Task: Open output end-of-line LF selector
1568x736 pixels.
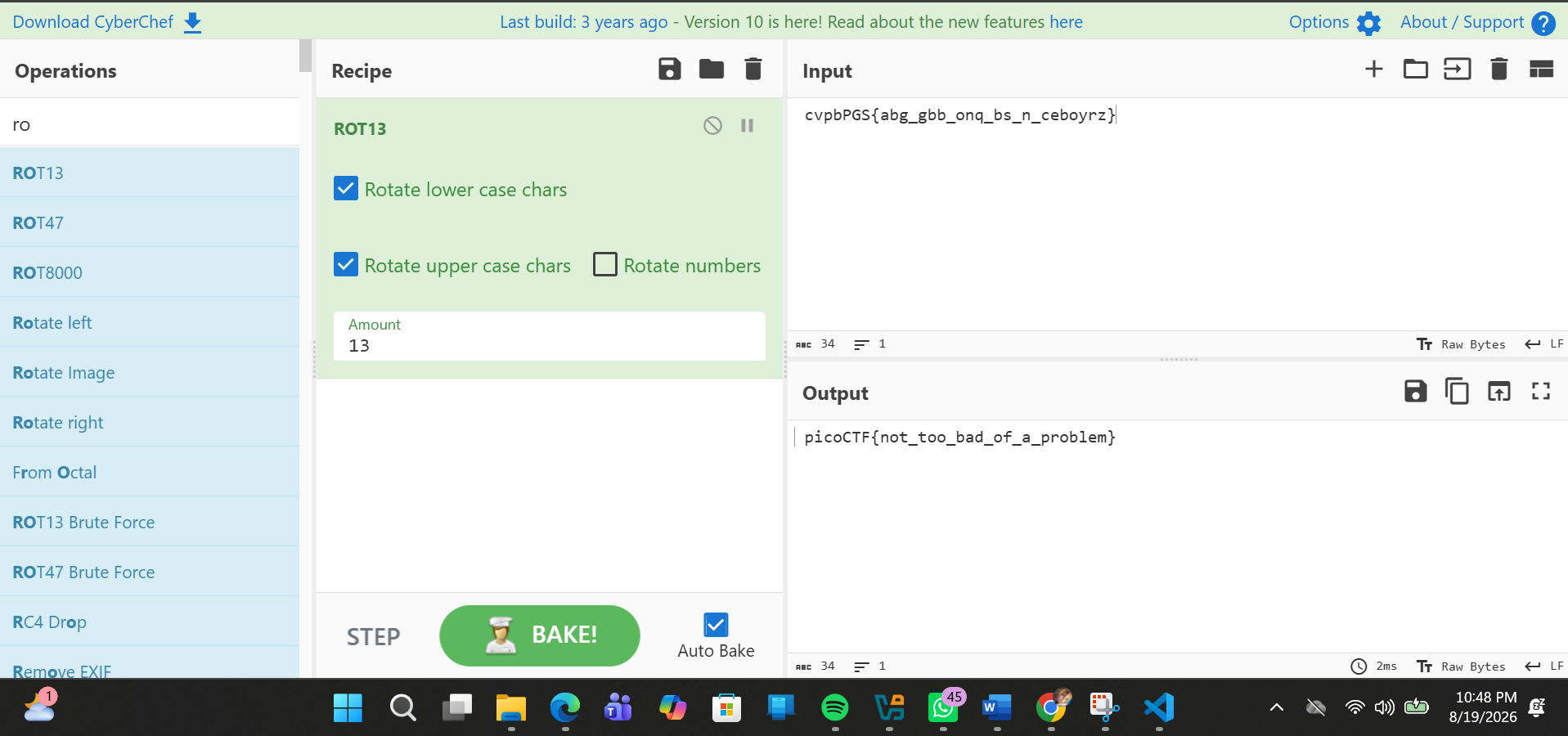Action: pos(1544,666)
